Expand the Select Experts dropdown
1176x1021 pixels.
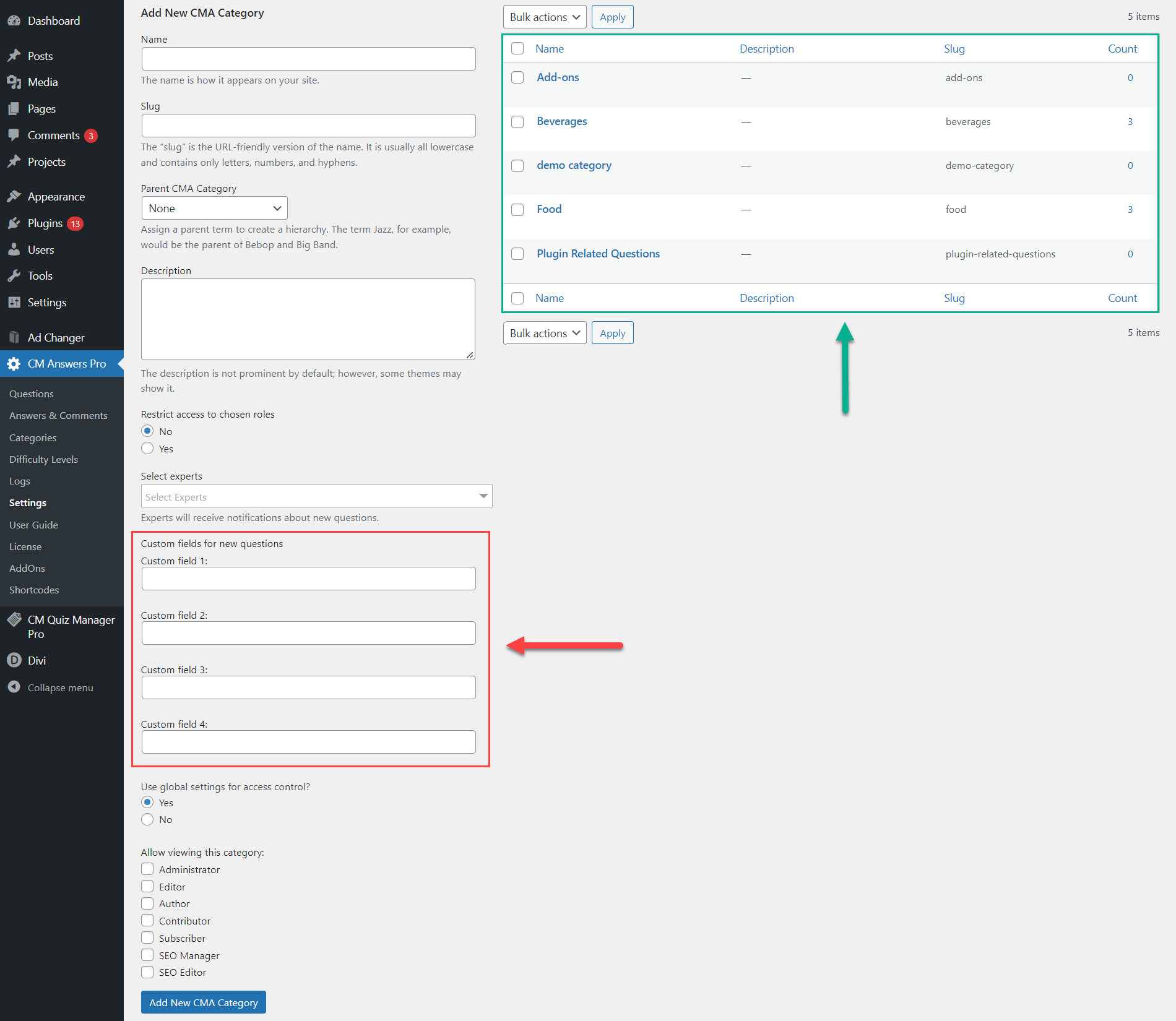(316, 496)
